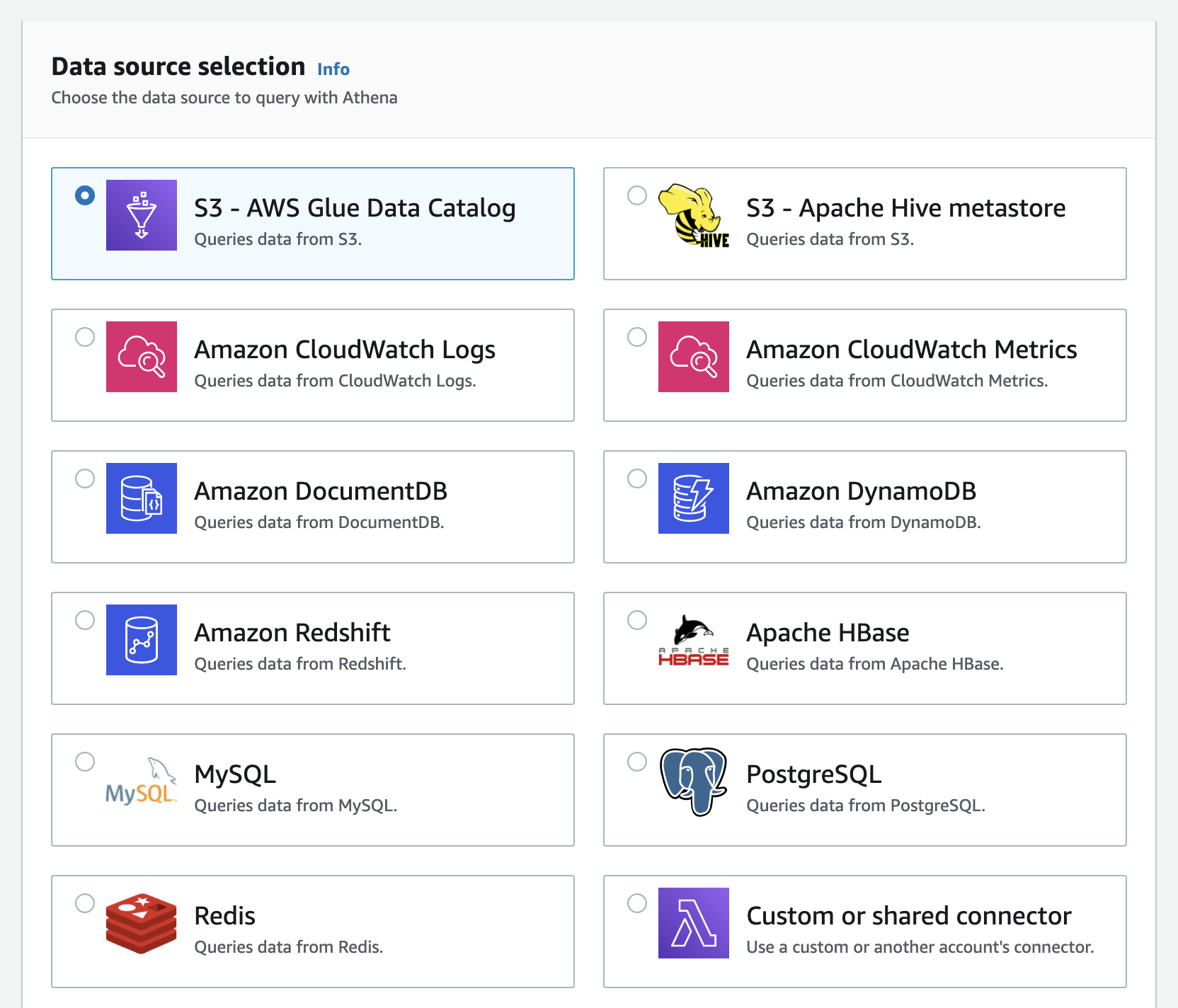Choose the Amazon DynamoDB radio button
This screenshot has width=1178, height=1008.
637,479
